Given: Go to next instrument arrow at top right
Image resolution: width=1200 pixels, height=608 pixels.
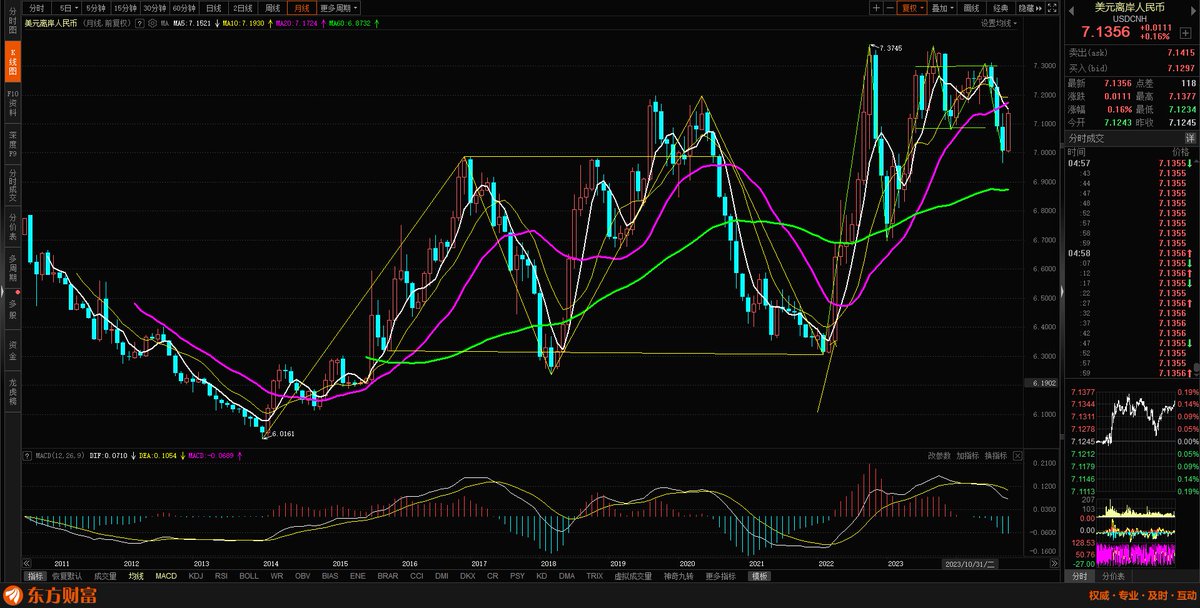Looking at the screenshot, I should (1193, 11).
